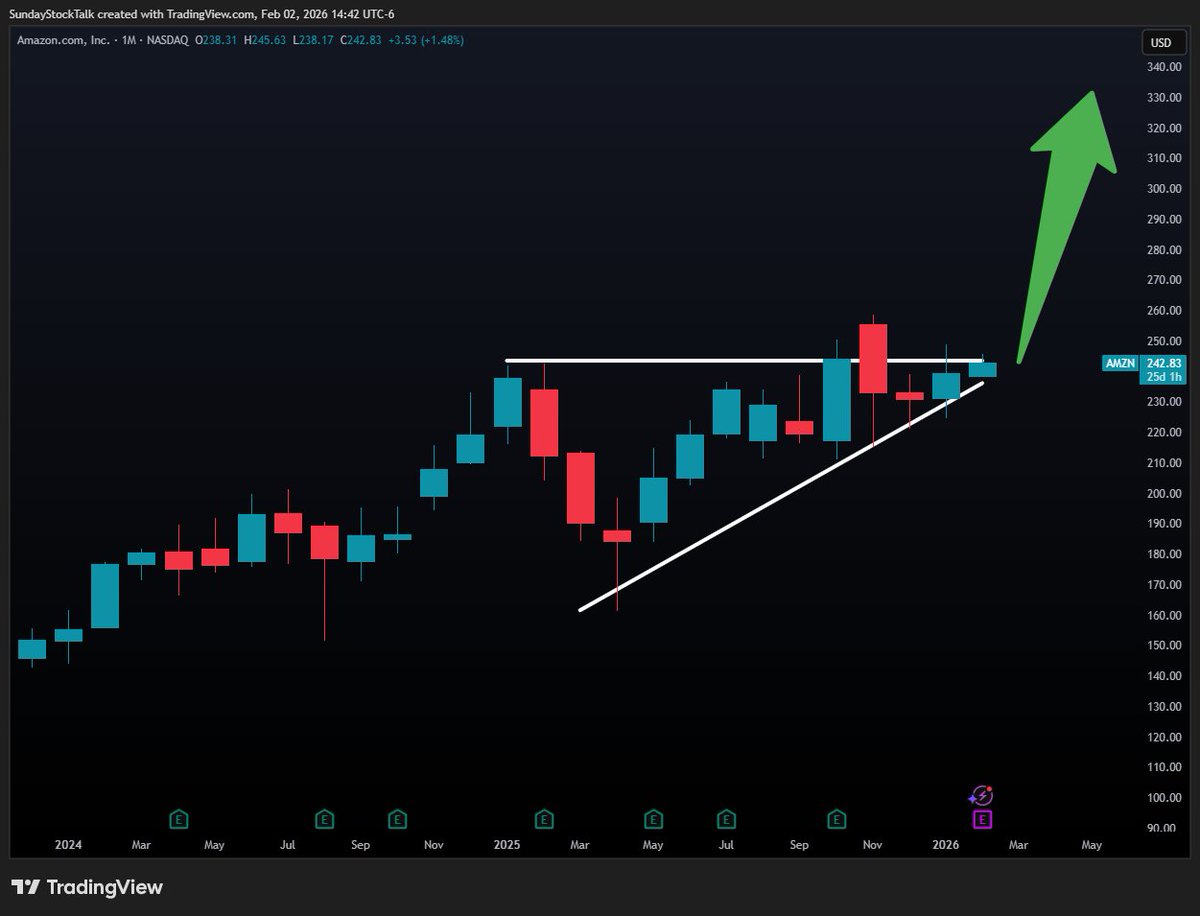
Task: Click the 100.00 price axis label
Action: (x=1164, y=798)
